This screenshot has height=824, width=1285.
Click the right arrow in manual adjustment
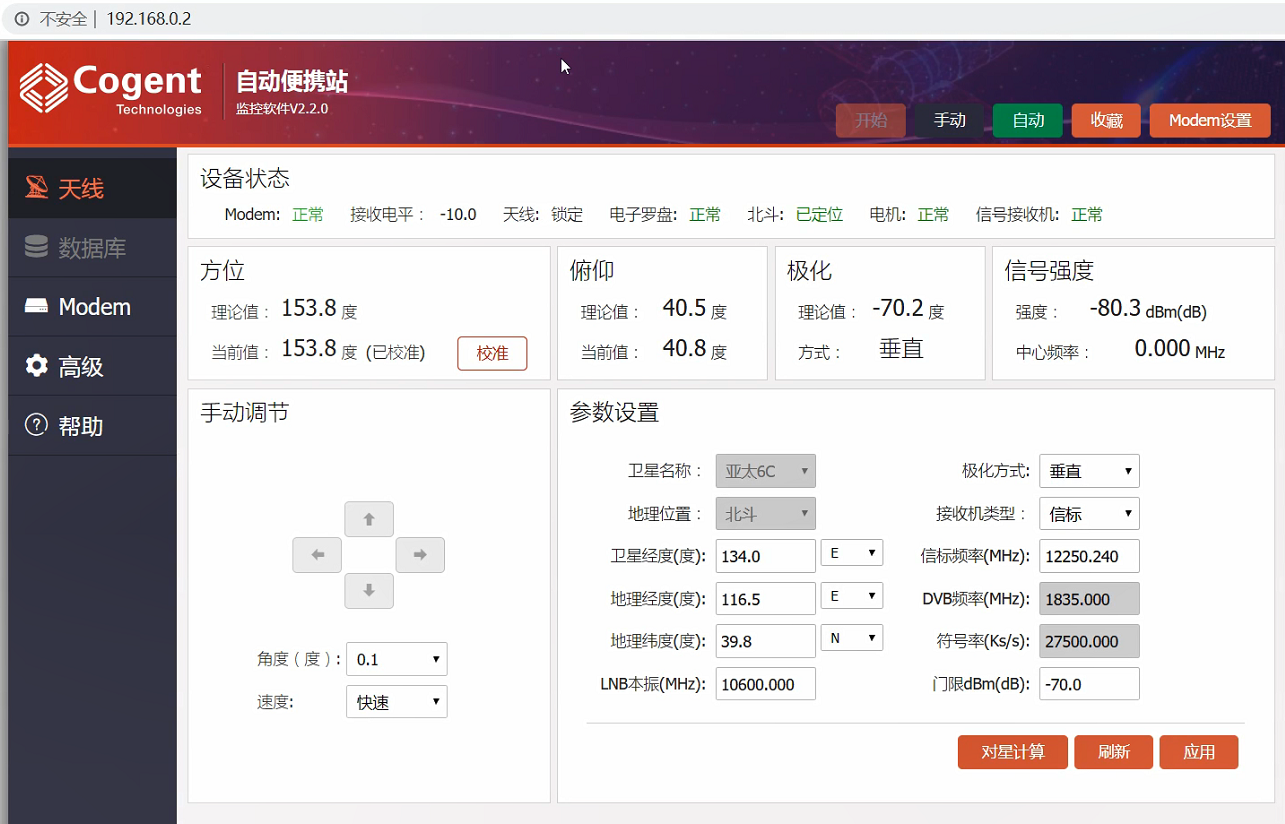[420, 555]
